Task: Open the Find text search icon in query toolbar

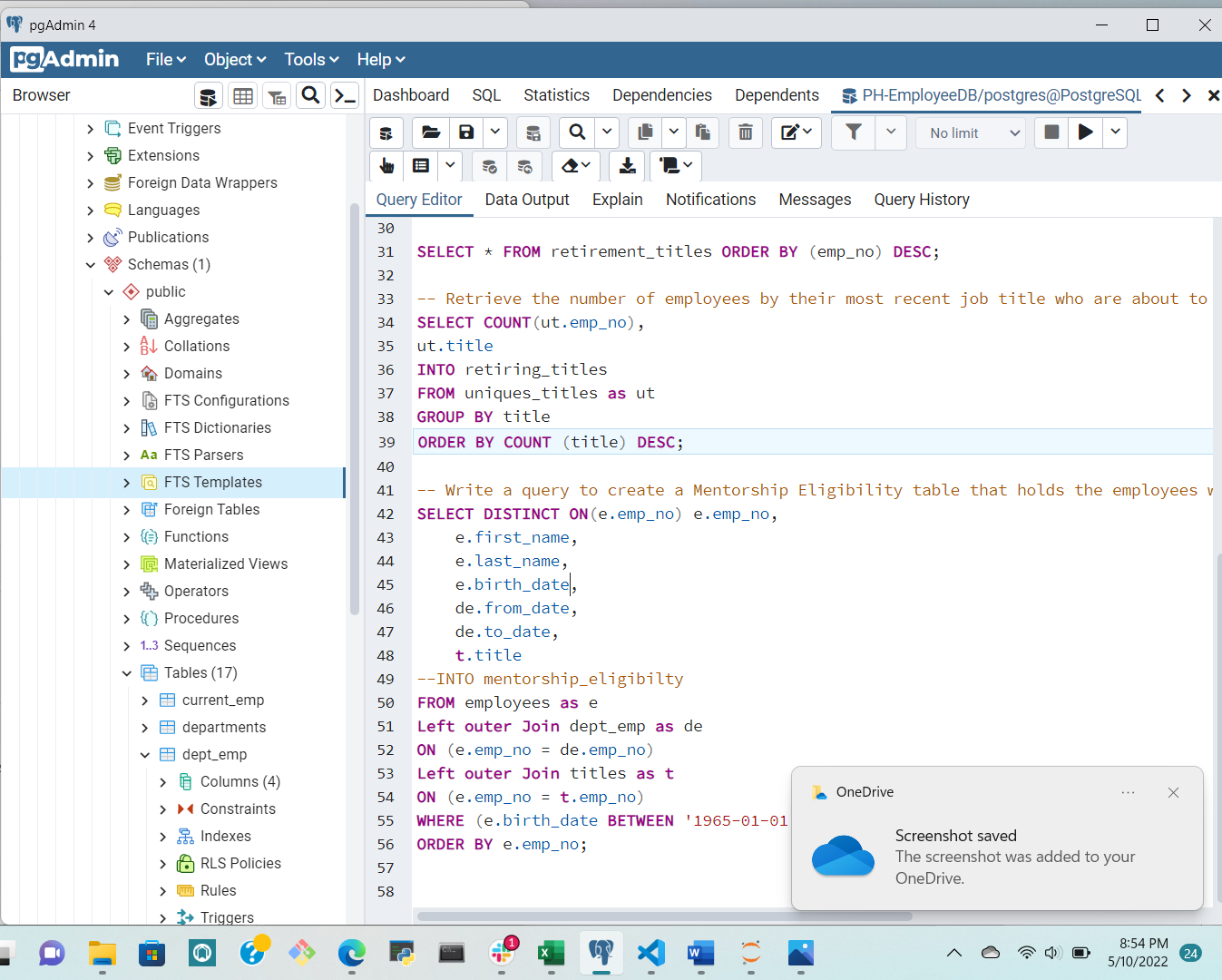Action: tap(576, 132)
